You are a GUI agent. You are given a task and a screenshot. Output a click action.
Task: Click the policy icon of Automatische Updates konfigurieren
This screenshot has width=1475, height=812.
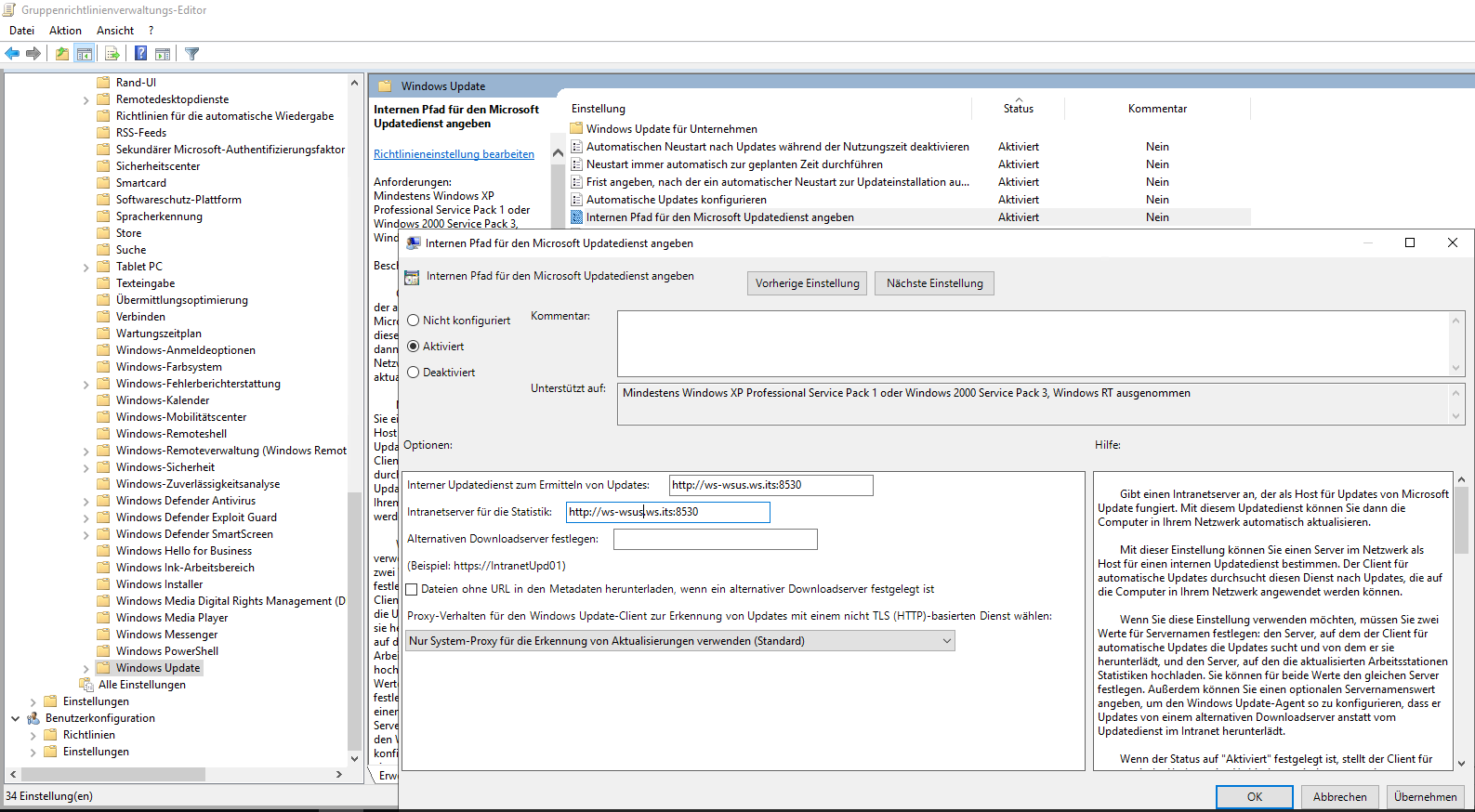point(577,200)
